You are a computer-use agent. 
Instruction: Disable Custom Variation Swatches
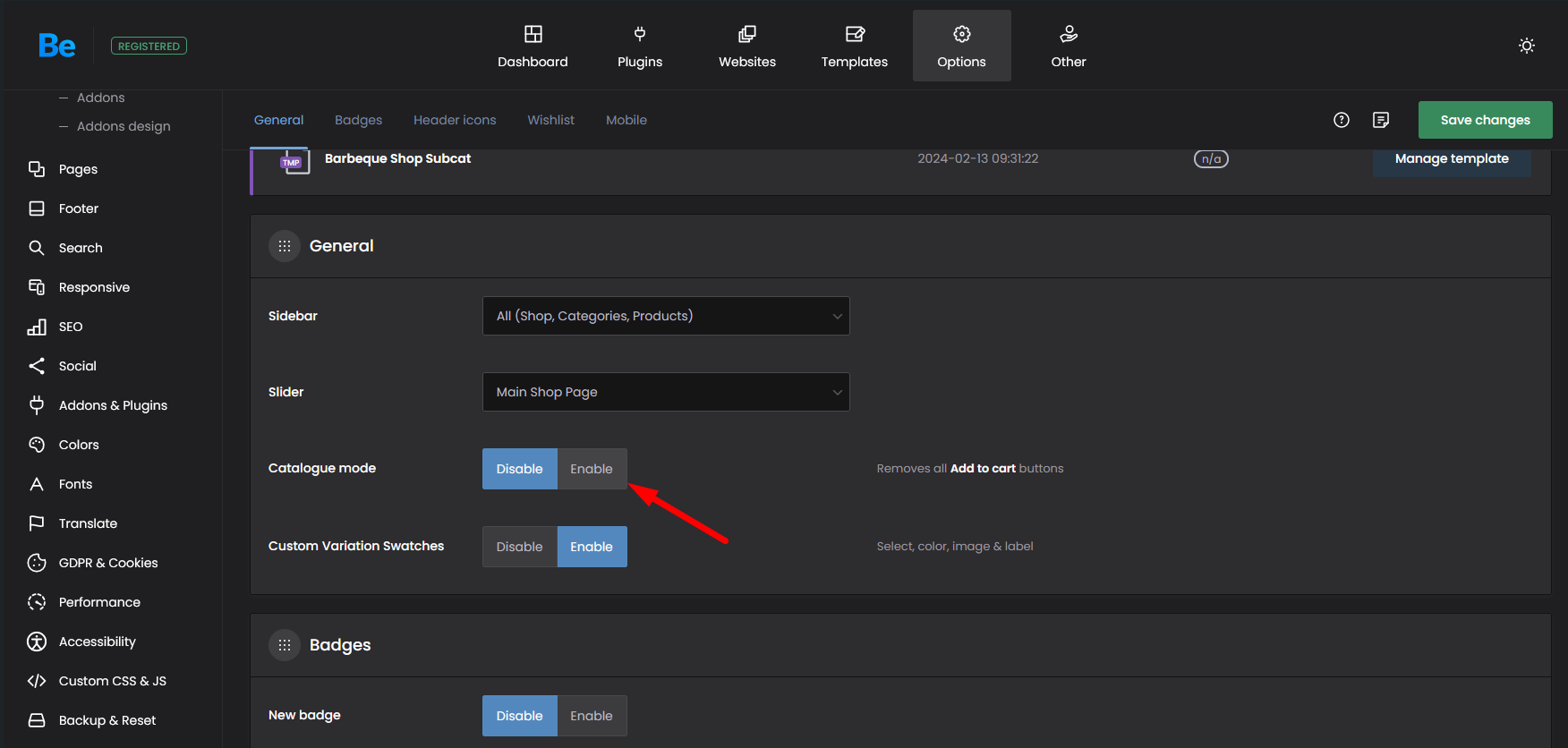point(520,547)
